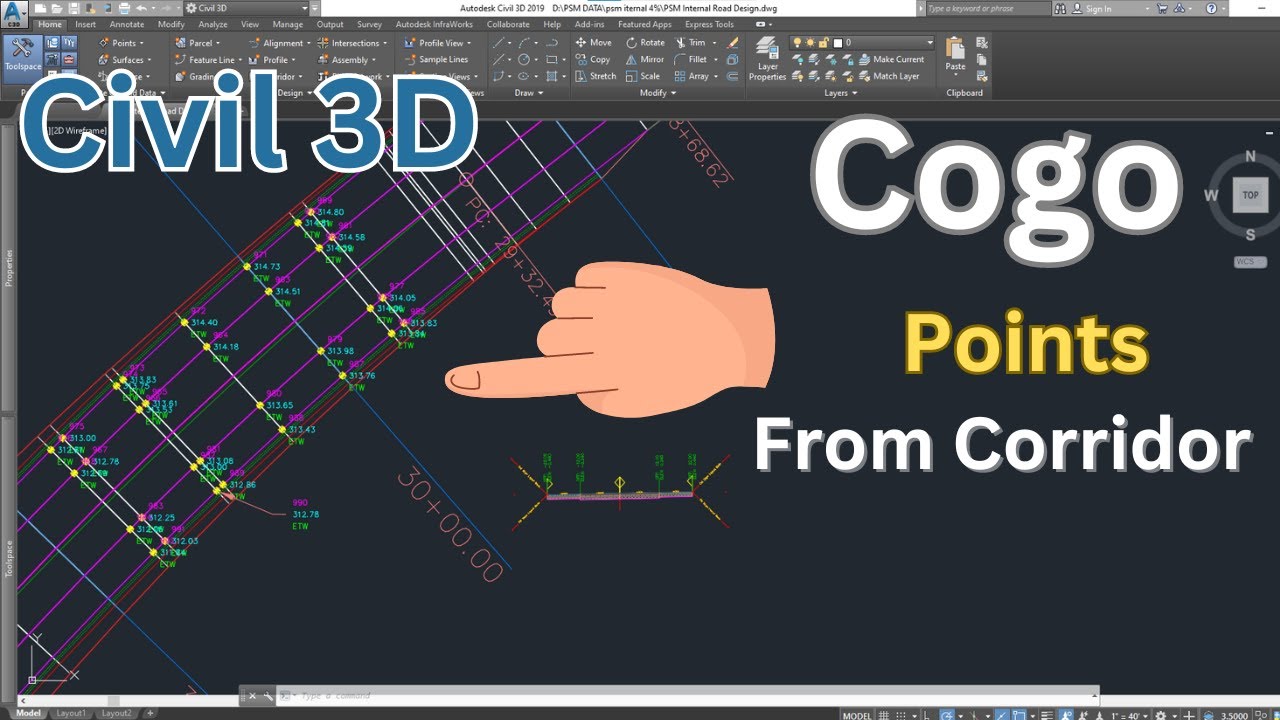Select the Trim tool
Screen dimensions: 1280x720
point(690,43)
